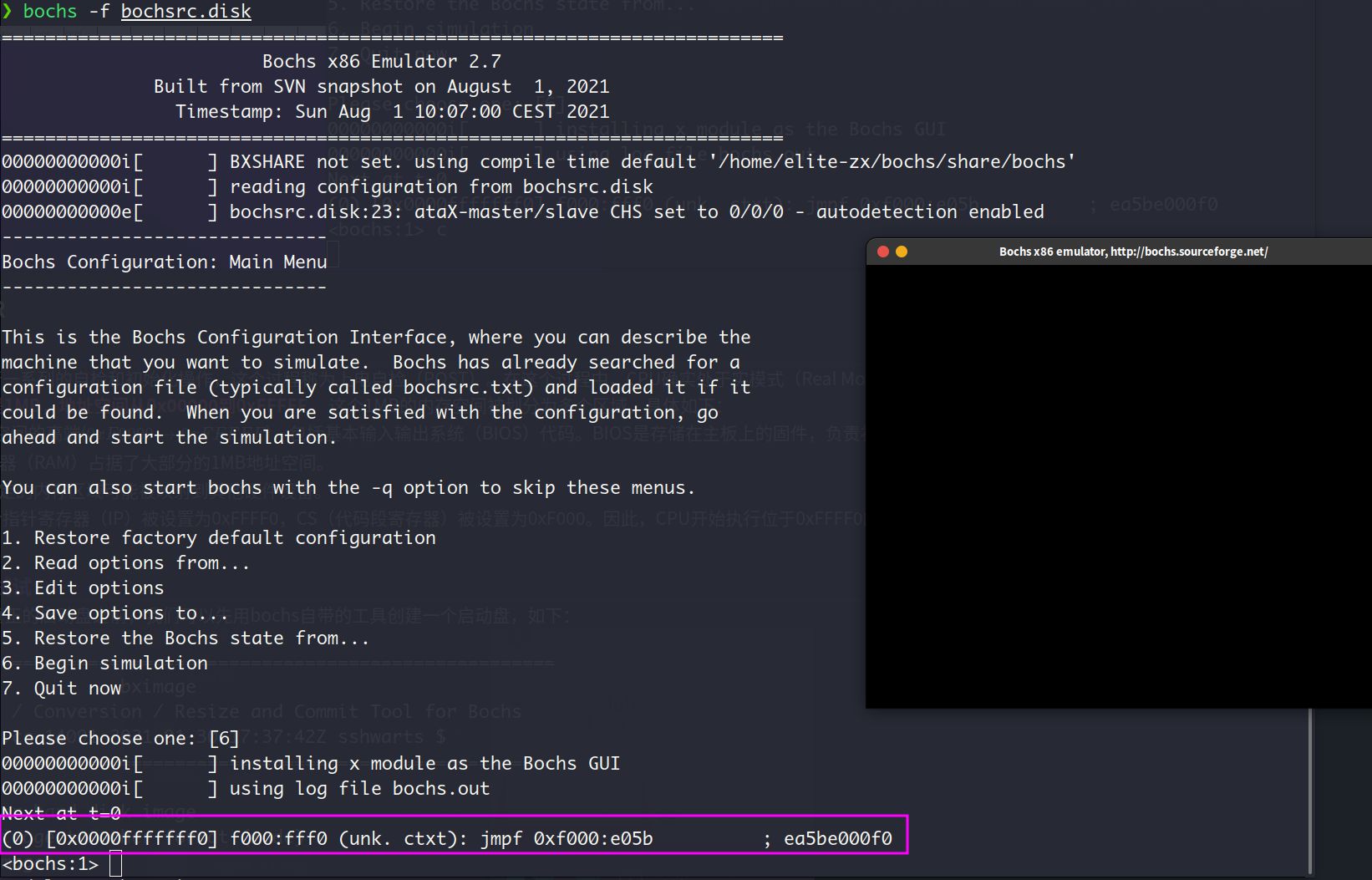The height and width of the screenshot is (880, 1372).
Task: Select 'Bochs x86 Emulator 2.7' heading text
Action: 382,62
